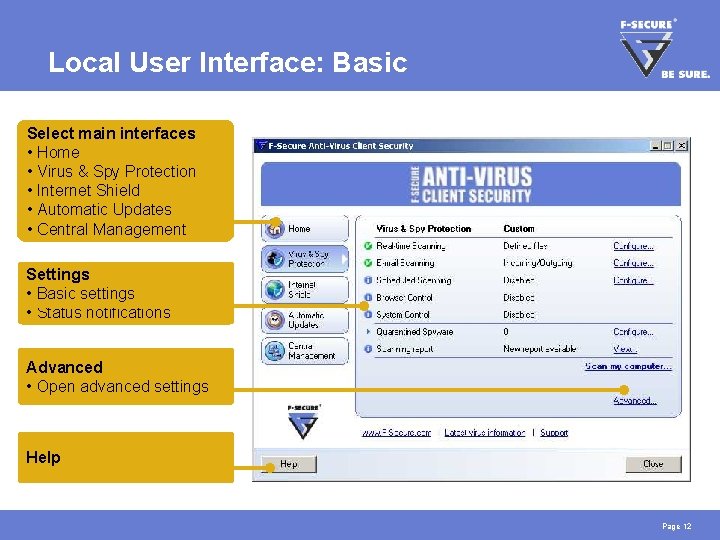Expand the Virus & Spy Protection tab arrow
Screen dimensions: 720x540
pyautogui.click(x=344, y=259)
